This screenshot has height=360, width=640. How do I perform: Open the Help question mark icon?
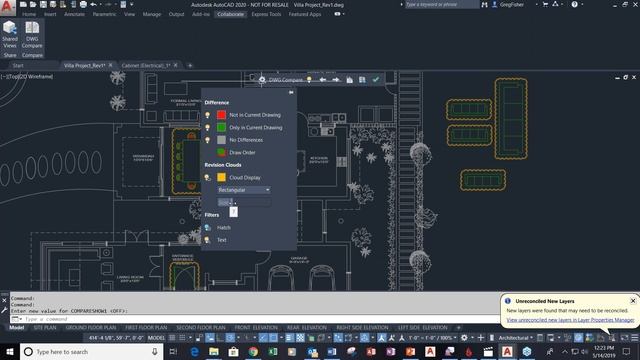pyautogui.click(x=574, y=4)
